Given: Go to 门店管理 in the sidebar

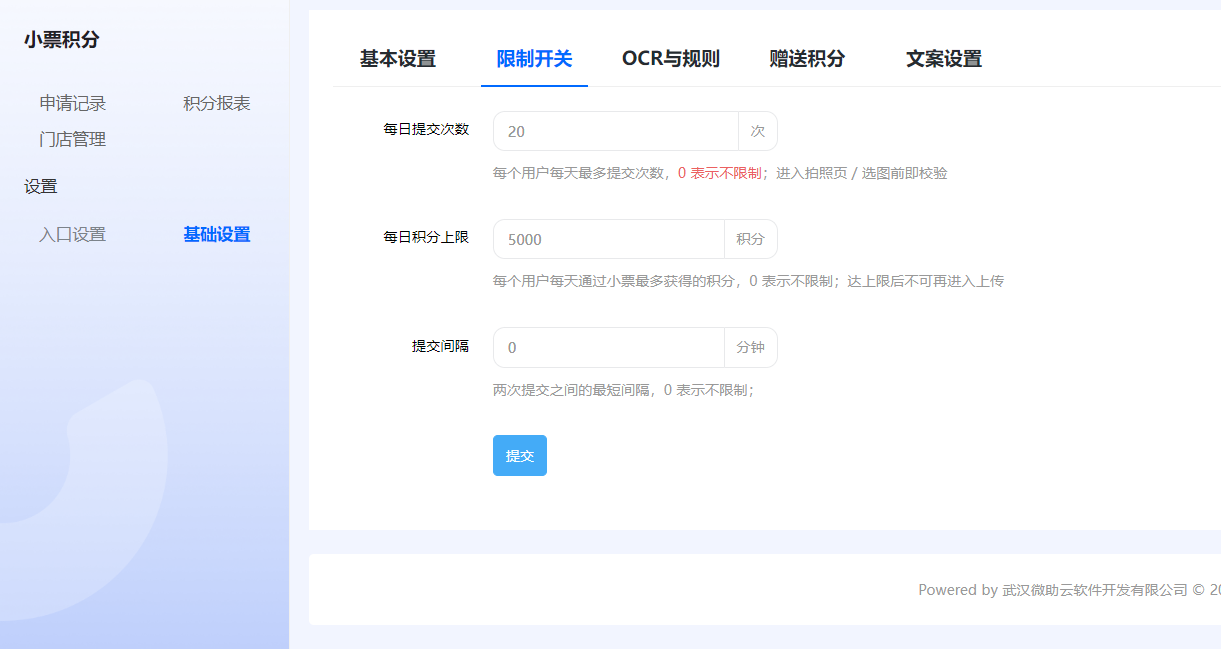Looking at the screenshot, I should (x=73, y=139).
